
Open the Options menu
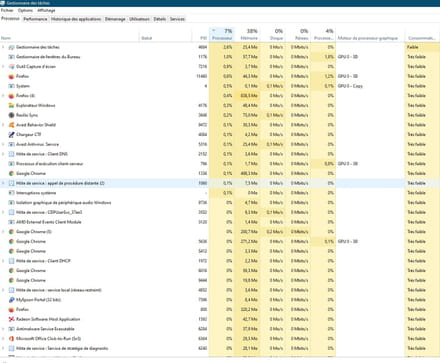click(25, 10)
